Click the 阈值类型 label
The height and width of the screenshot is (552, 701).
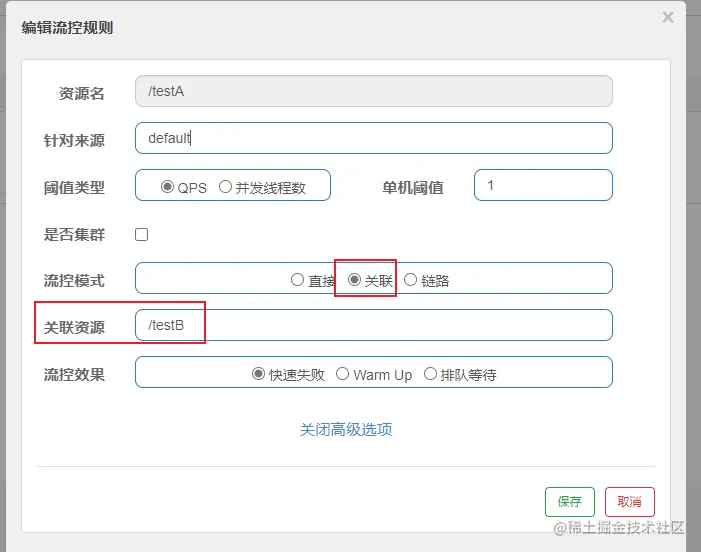74,187
